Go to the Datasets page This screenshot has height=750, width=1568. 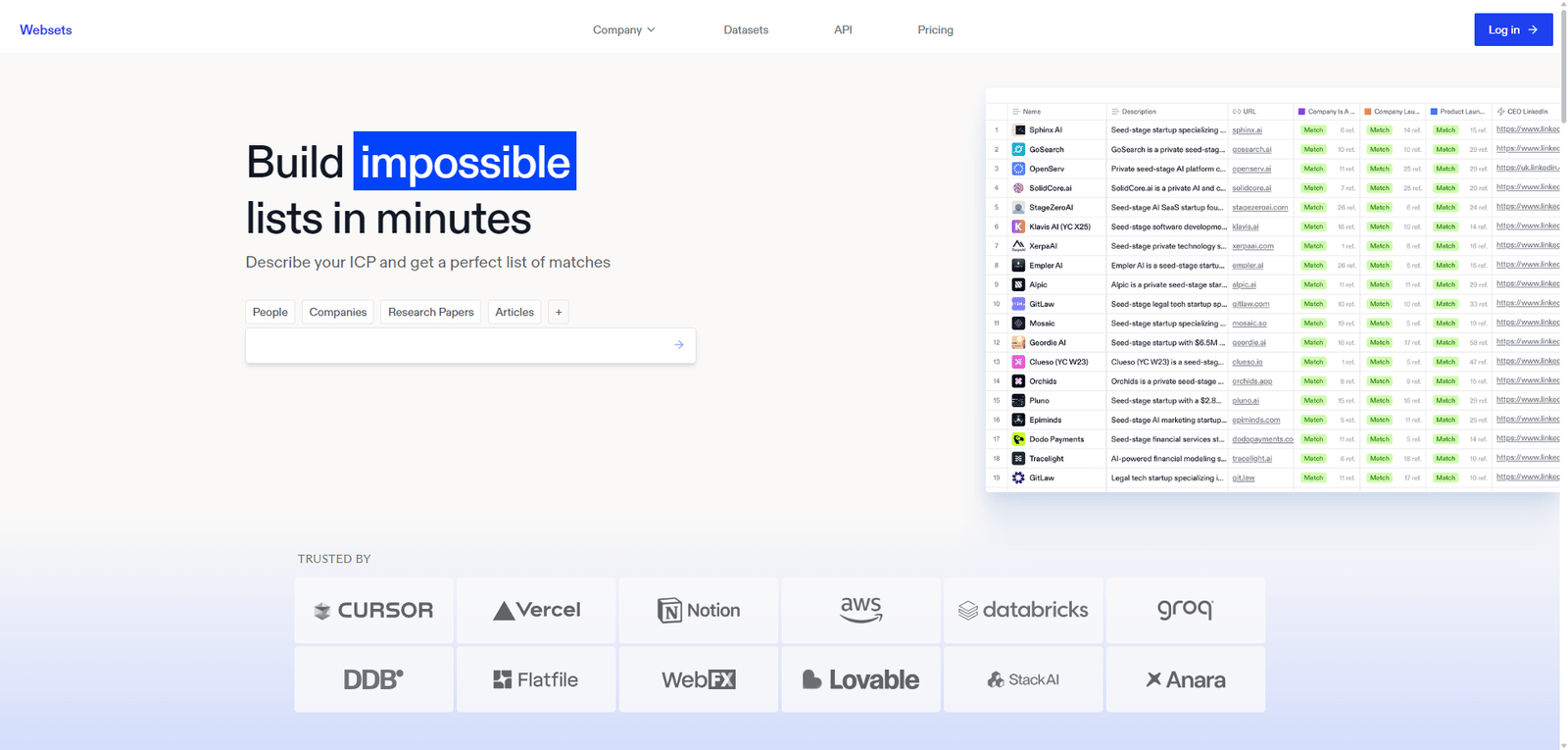746,30
